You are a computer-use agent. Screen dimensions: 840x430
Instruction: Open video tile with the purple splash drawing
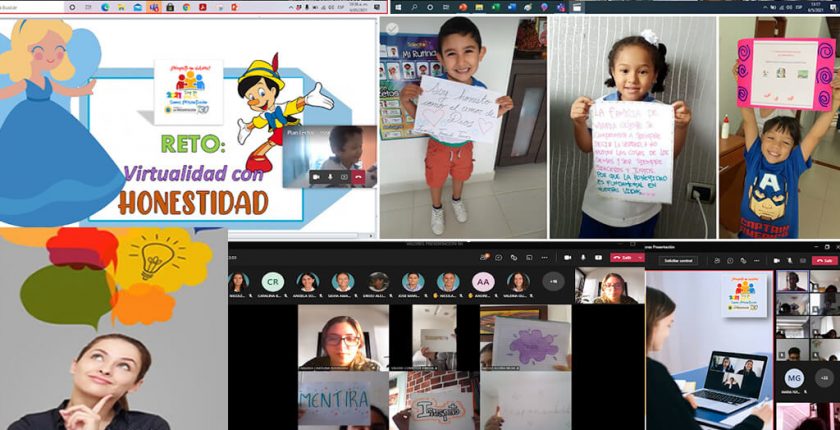pos(526,338)
